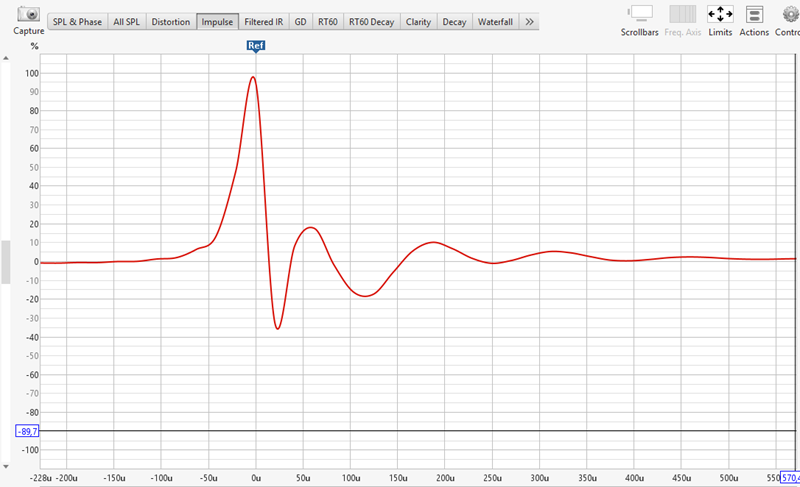Image resolution: width=800 pixels, height=487 pixels.
Task: Open the All SPL tab
Action: click(x=127, y=22)
